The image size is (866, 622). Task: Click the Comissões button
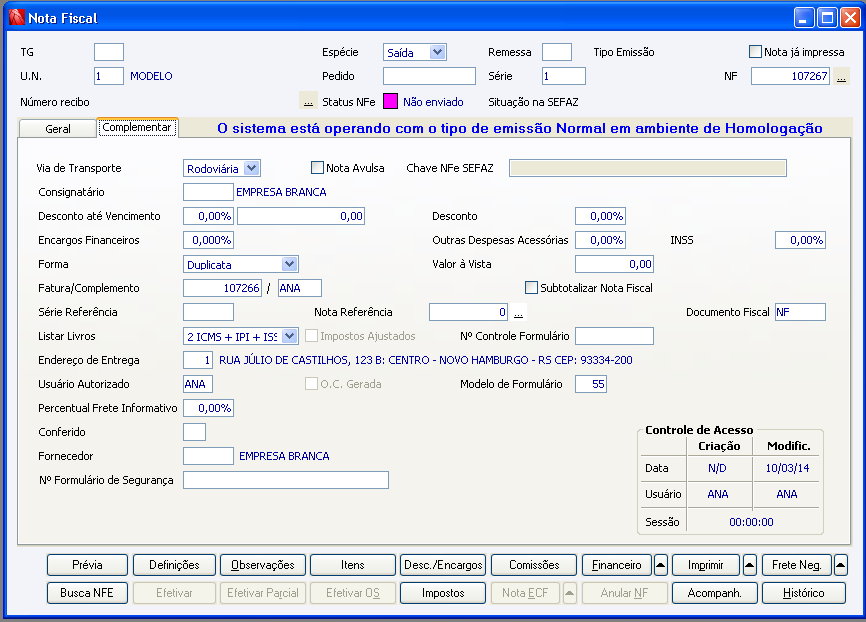[x=534, y=565]
